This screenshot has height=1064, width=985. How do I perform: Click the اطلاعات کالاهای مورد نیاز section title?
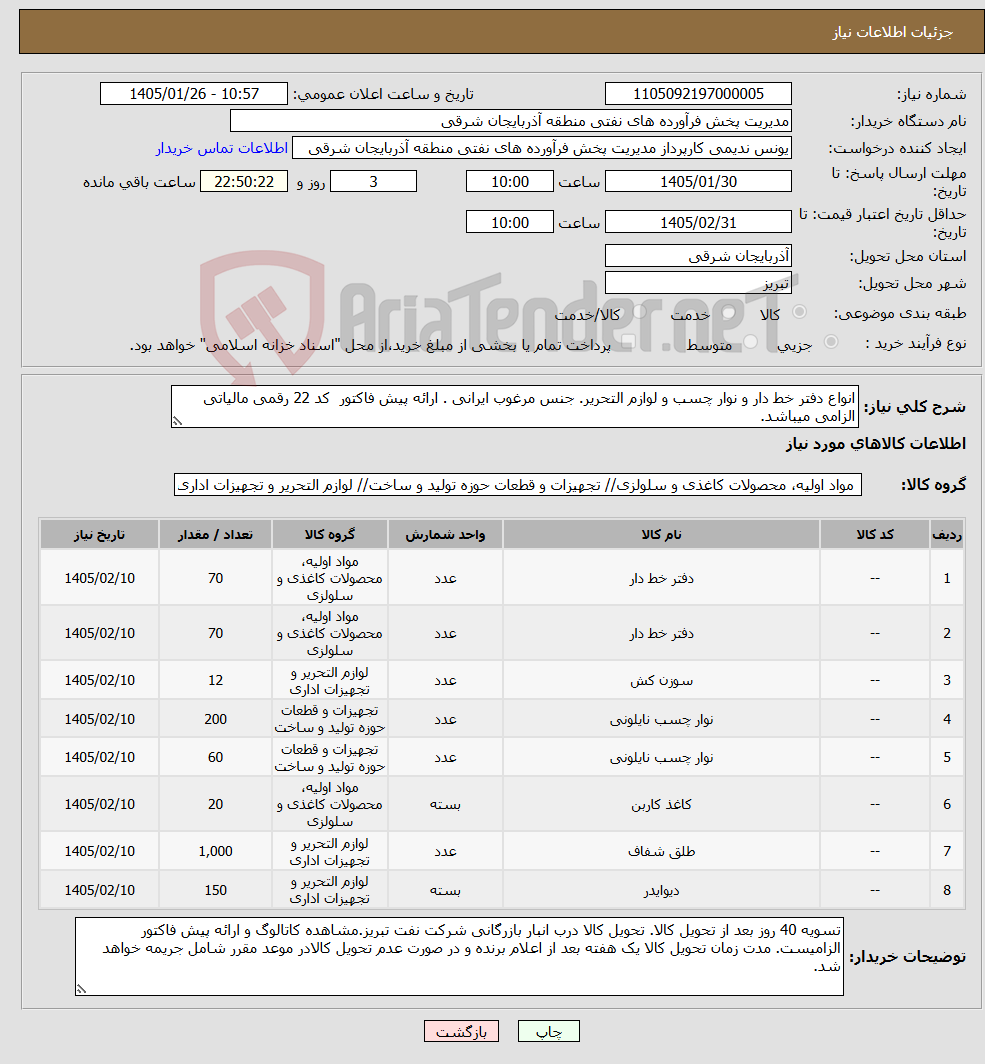875,444
